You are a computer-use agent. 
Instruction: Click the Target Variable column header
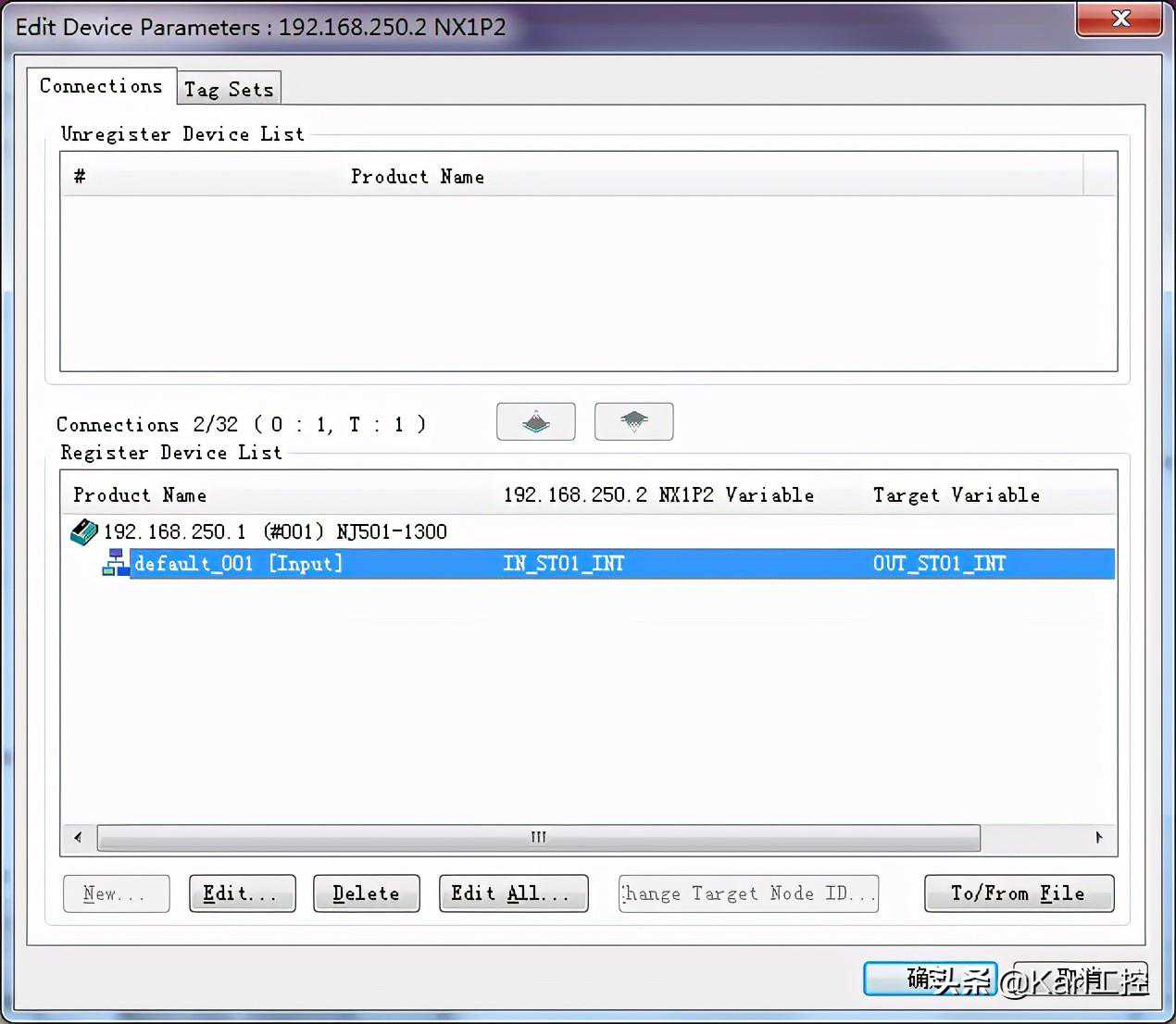point(956,495)
